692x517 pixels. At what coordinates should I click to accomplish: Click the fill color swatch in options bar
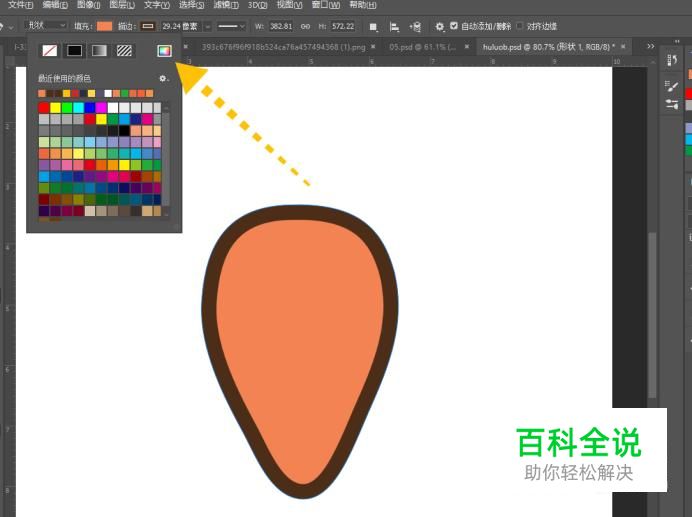tap(105, 26)
